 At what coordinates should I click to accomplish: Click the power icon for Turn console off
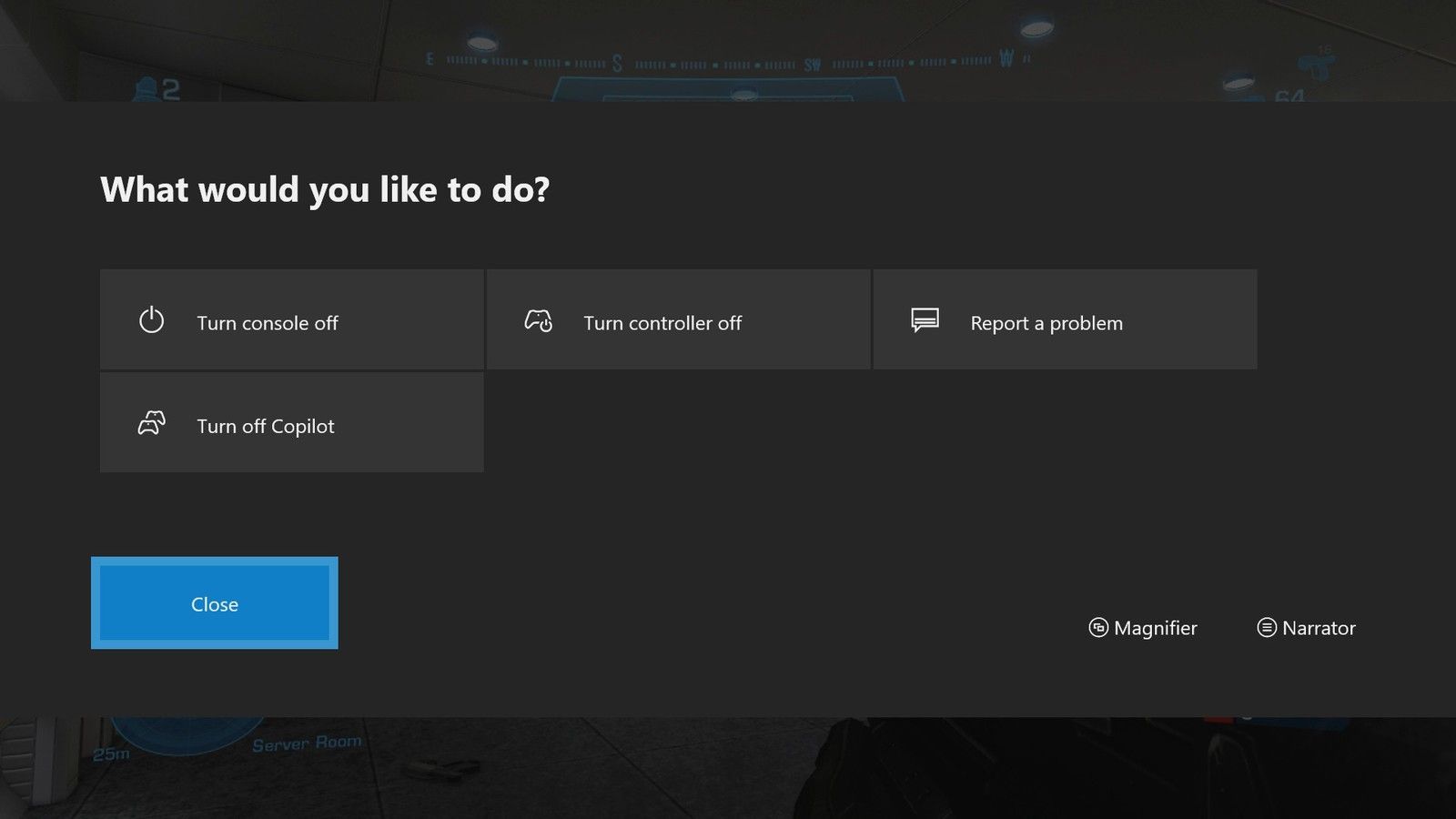point(151,320)
